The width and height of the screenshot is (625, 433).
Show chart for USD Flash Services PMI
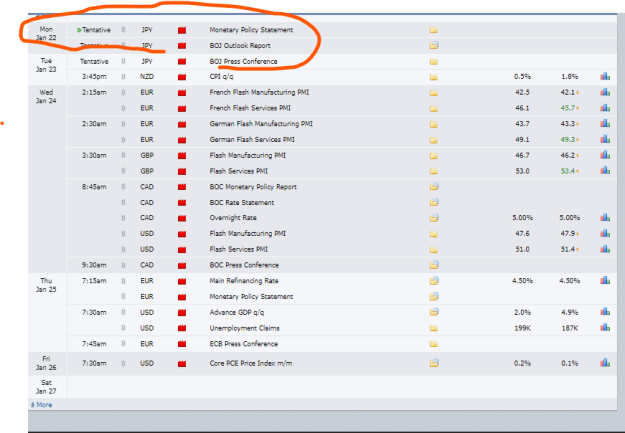tap(605, 249)
